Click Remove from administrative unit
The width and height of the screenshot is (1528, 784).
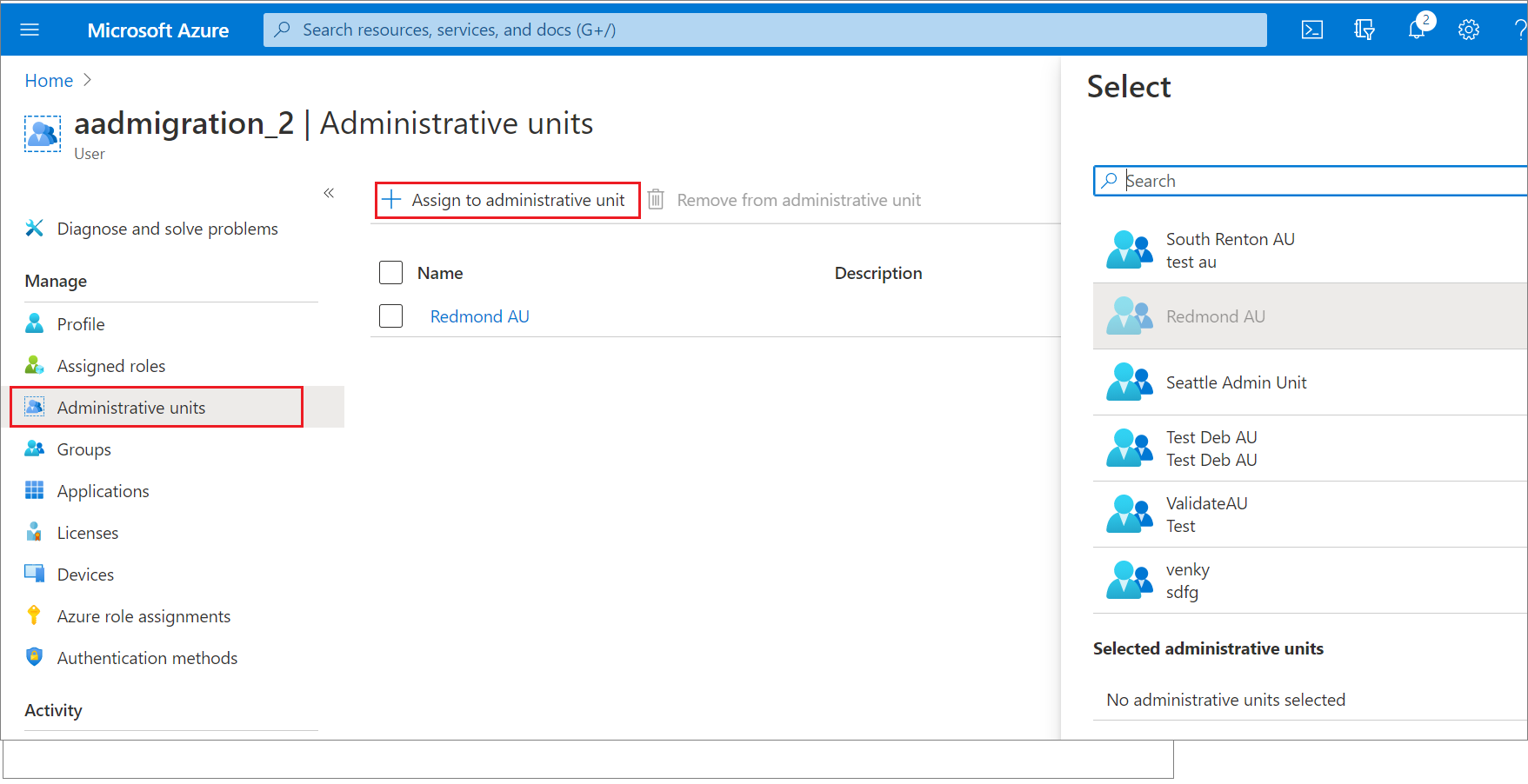tap(785, 200)
